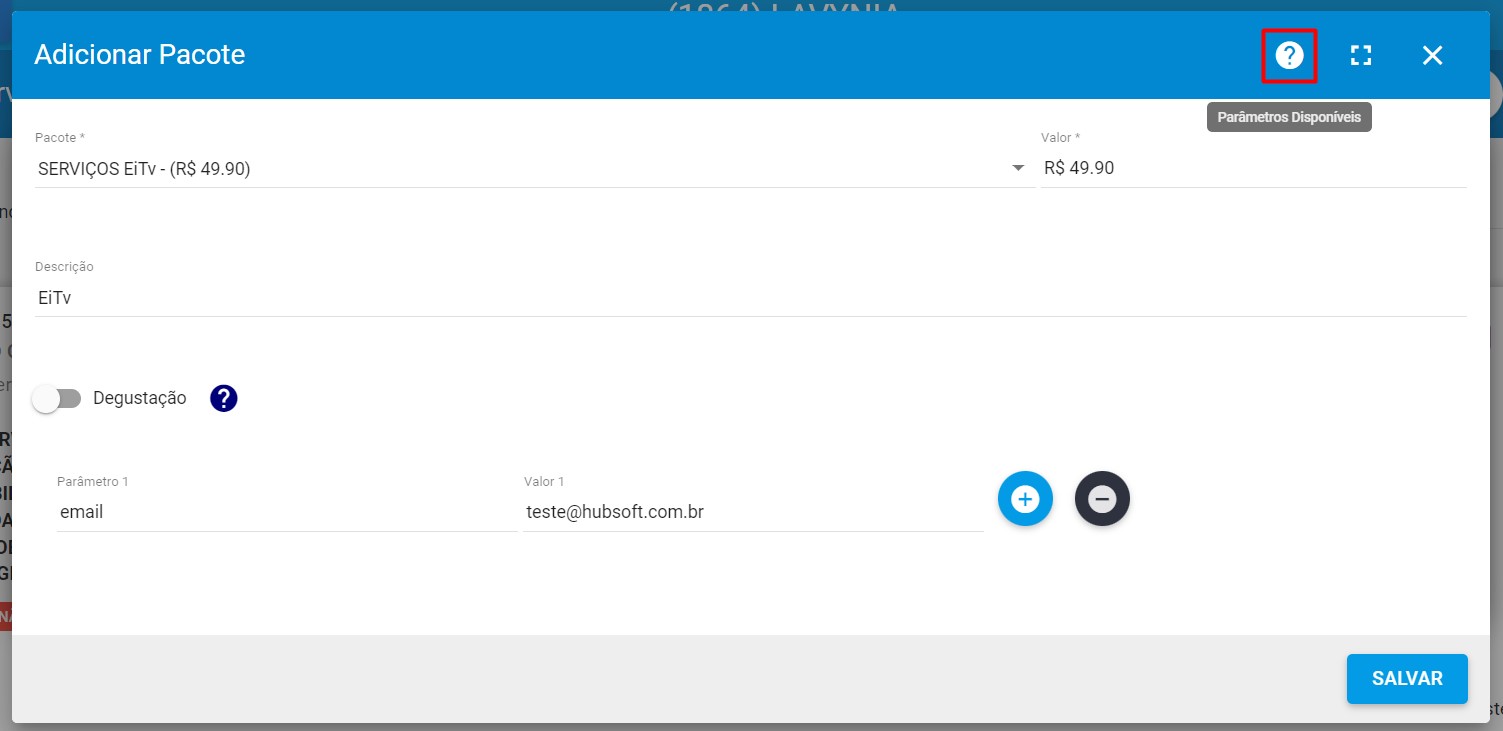Expand the dialog to fullscreen

click(x=1361, y=56)
